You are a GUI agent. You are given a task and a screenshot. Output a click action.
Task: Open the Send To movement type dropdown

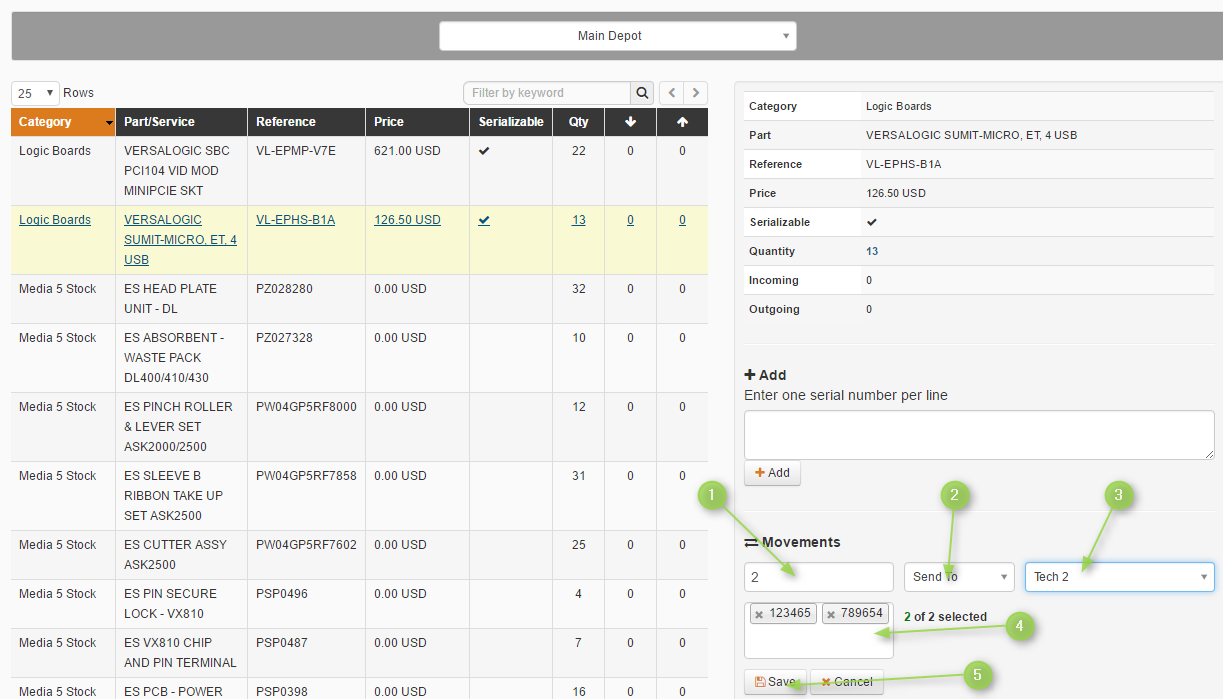[960, 577]
